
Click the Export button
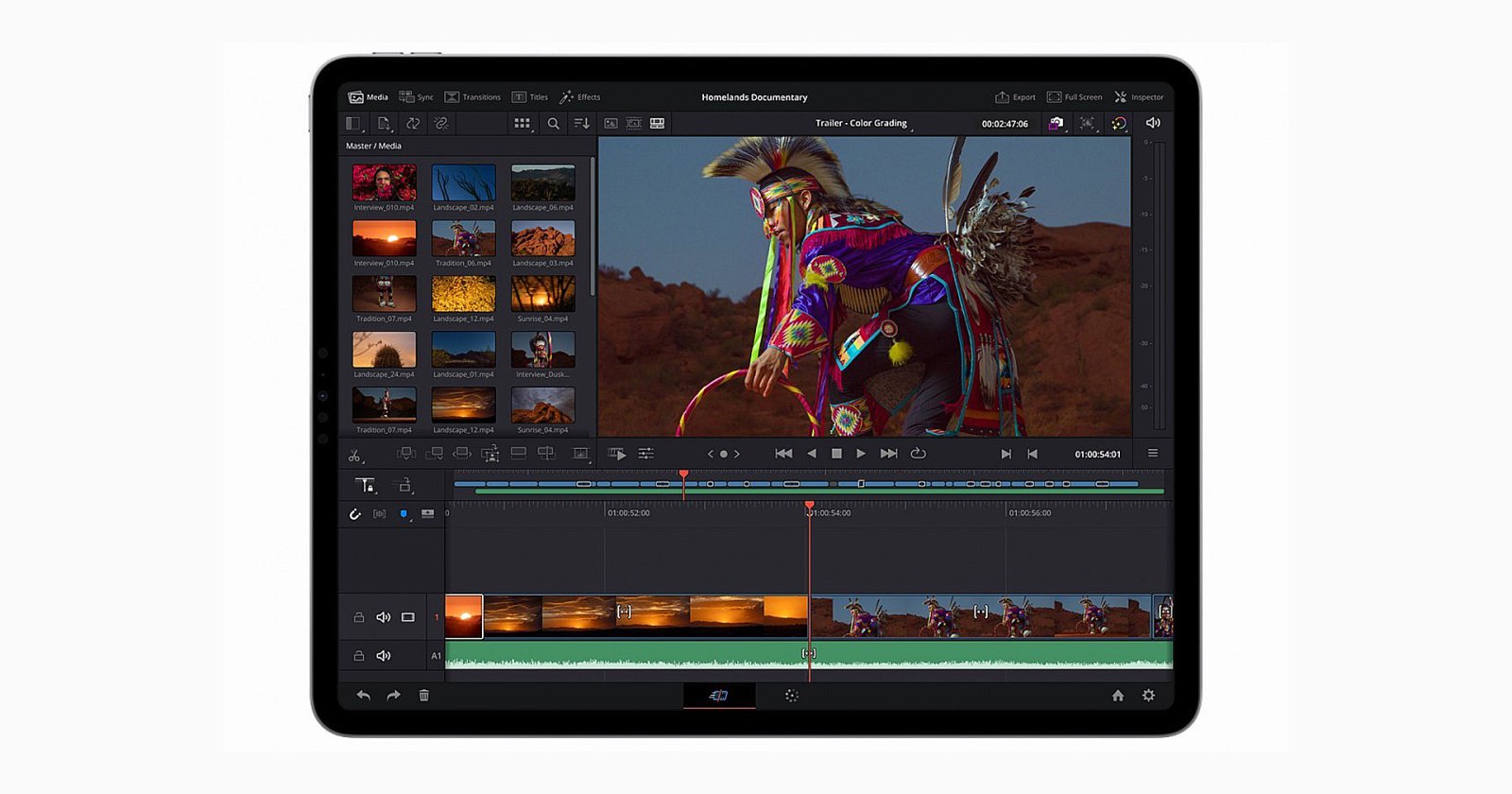click(1015, 96)
